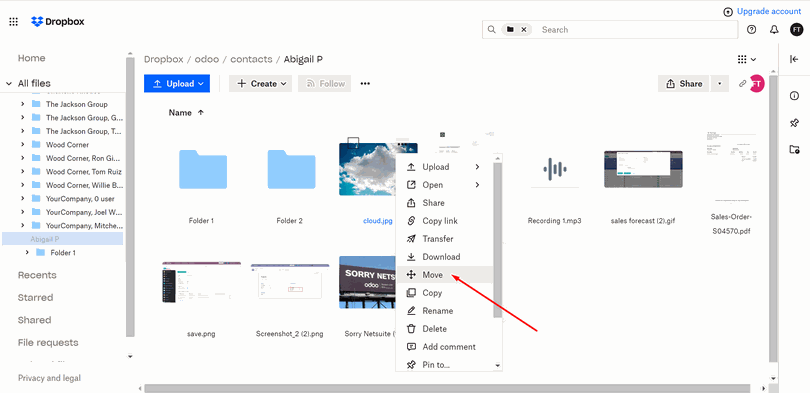
Task: Open Recents in the sidebar
Action: click(37, 275)
